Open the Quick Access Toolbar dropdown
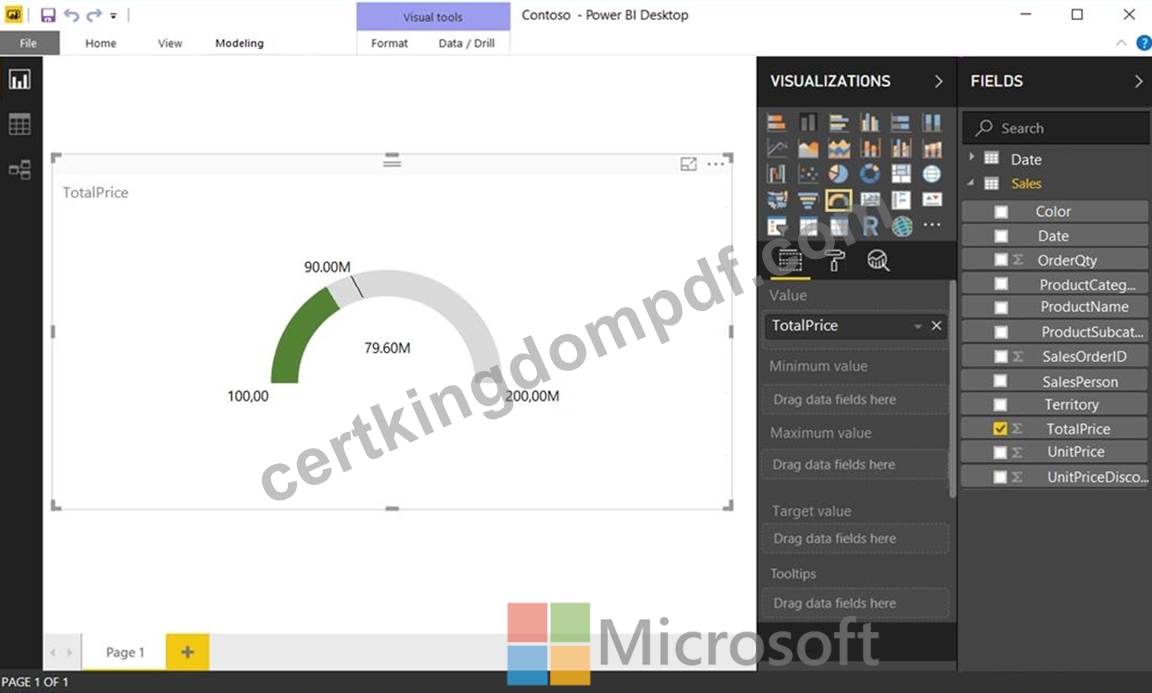Viewport: 1152px width, 693px height. [x=113, y=15]
